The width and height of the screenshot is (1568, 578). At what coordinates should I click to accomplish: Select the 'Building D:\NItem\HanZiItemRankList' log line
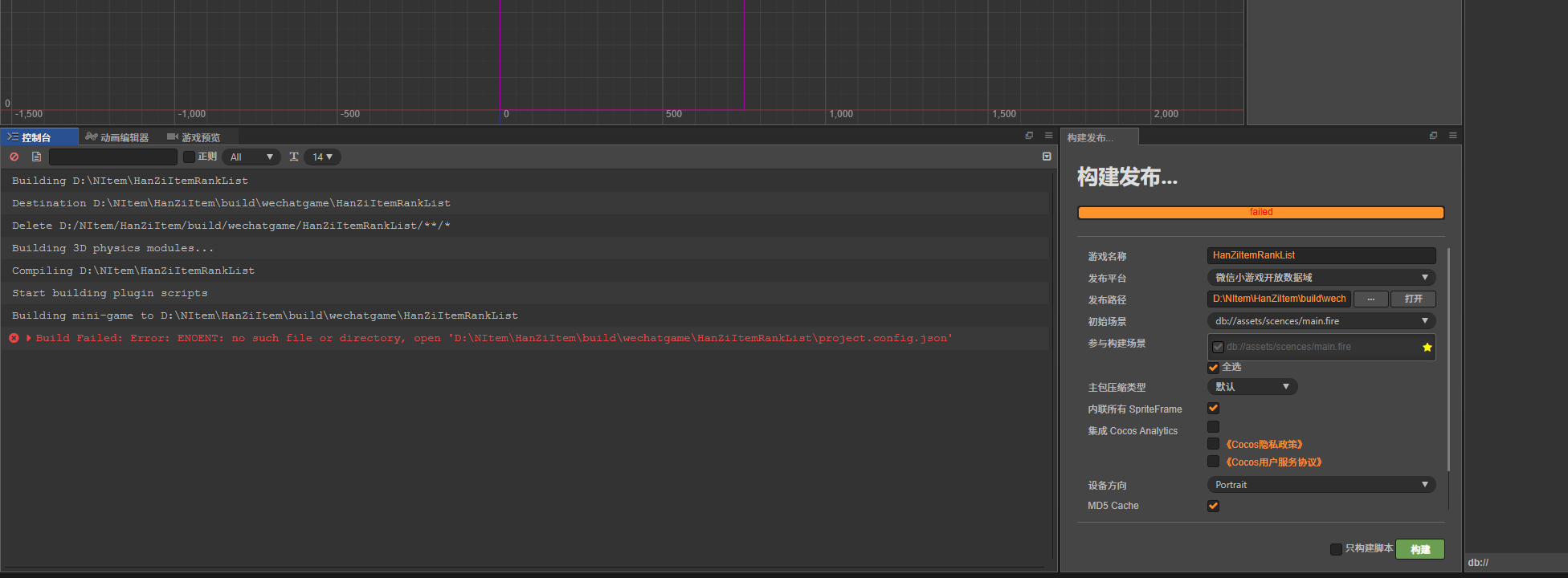525,181
